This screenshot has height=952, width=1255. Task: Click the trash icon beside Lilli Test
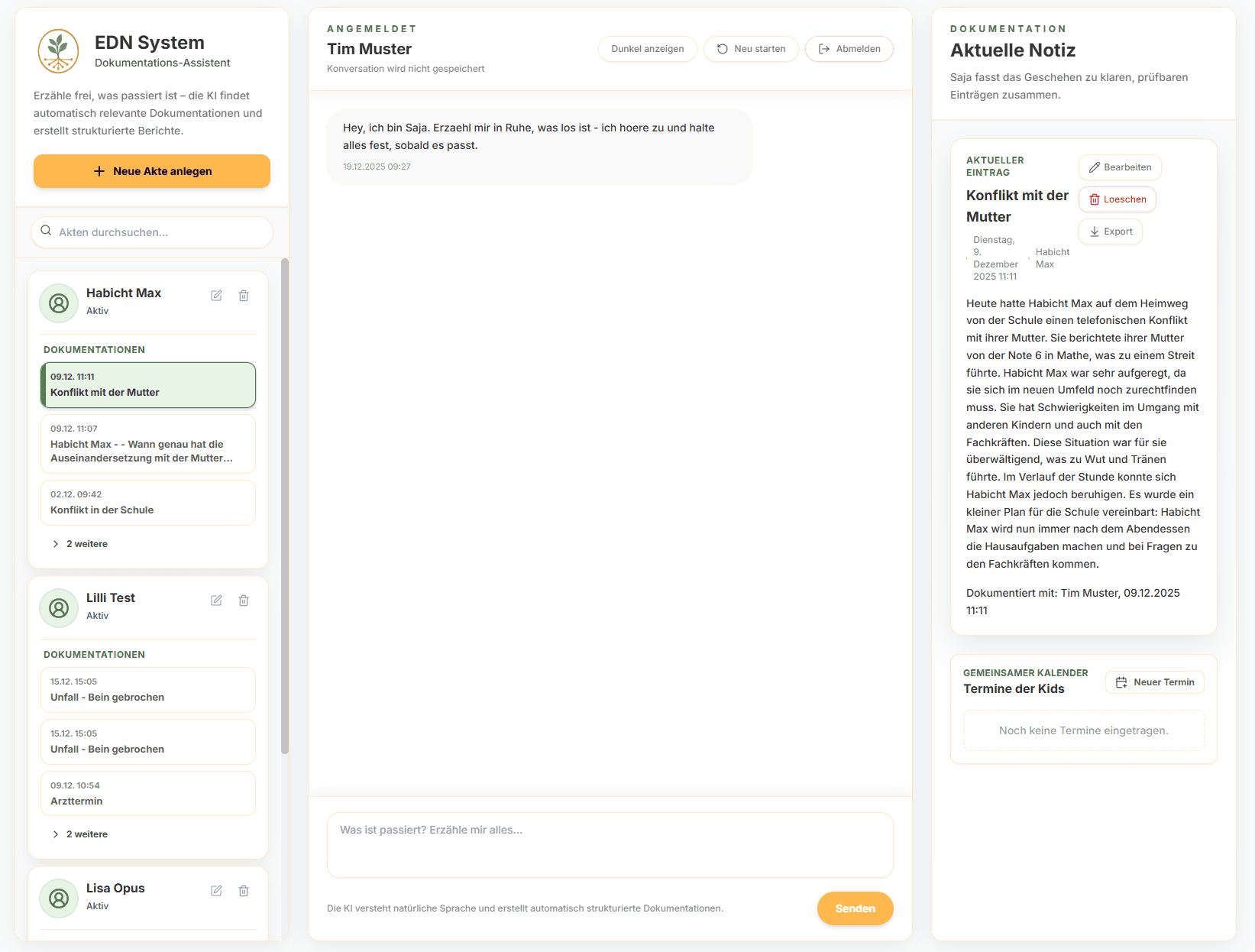[x=243, y=601]
